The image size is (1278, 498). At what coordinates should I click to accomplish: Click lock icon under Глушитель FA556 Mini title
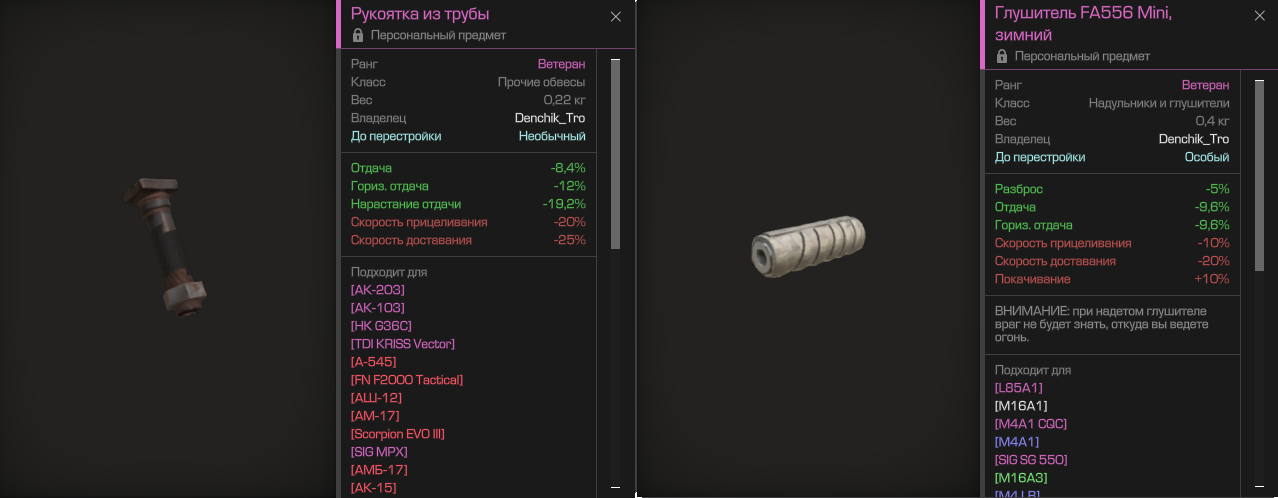[1002, 56]
